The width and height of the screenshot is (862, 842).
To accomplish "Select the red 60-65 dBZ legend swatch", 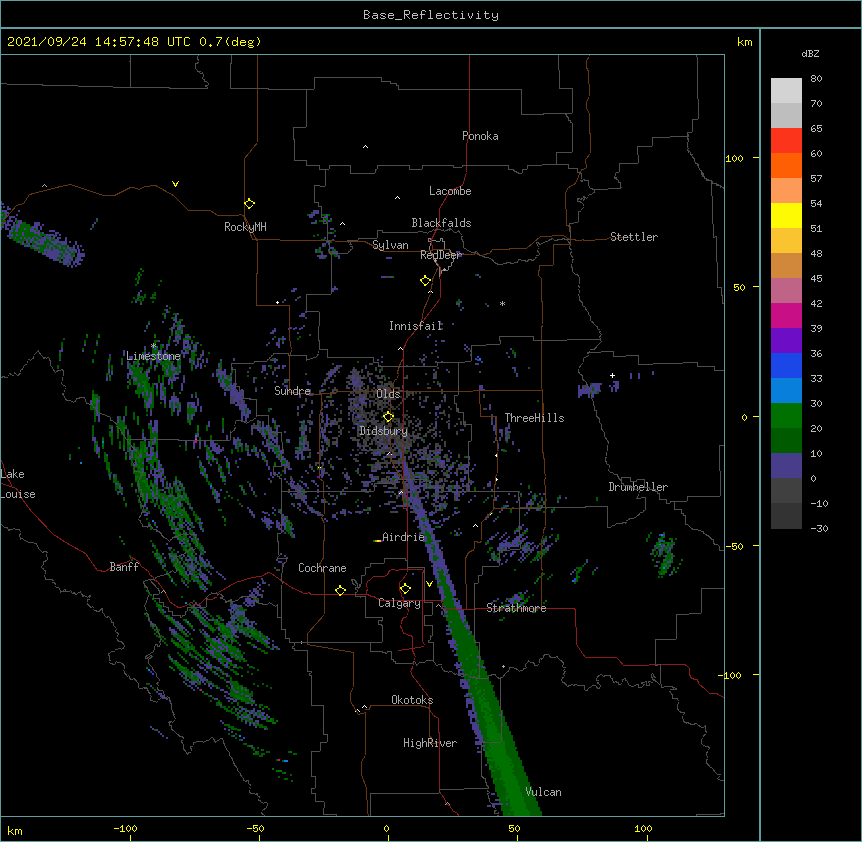I will pos(786,140).
